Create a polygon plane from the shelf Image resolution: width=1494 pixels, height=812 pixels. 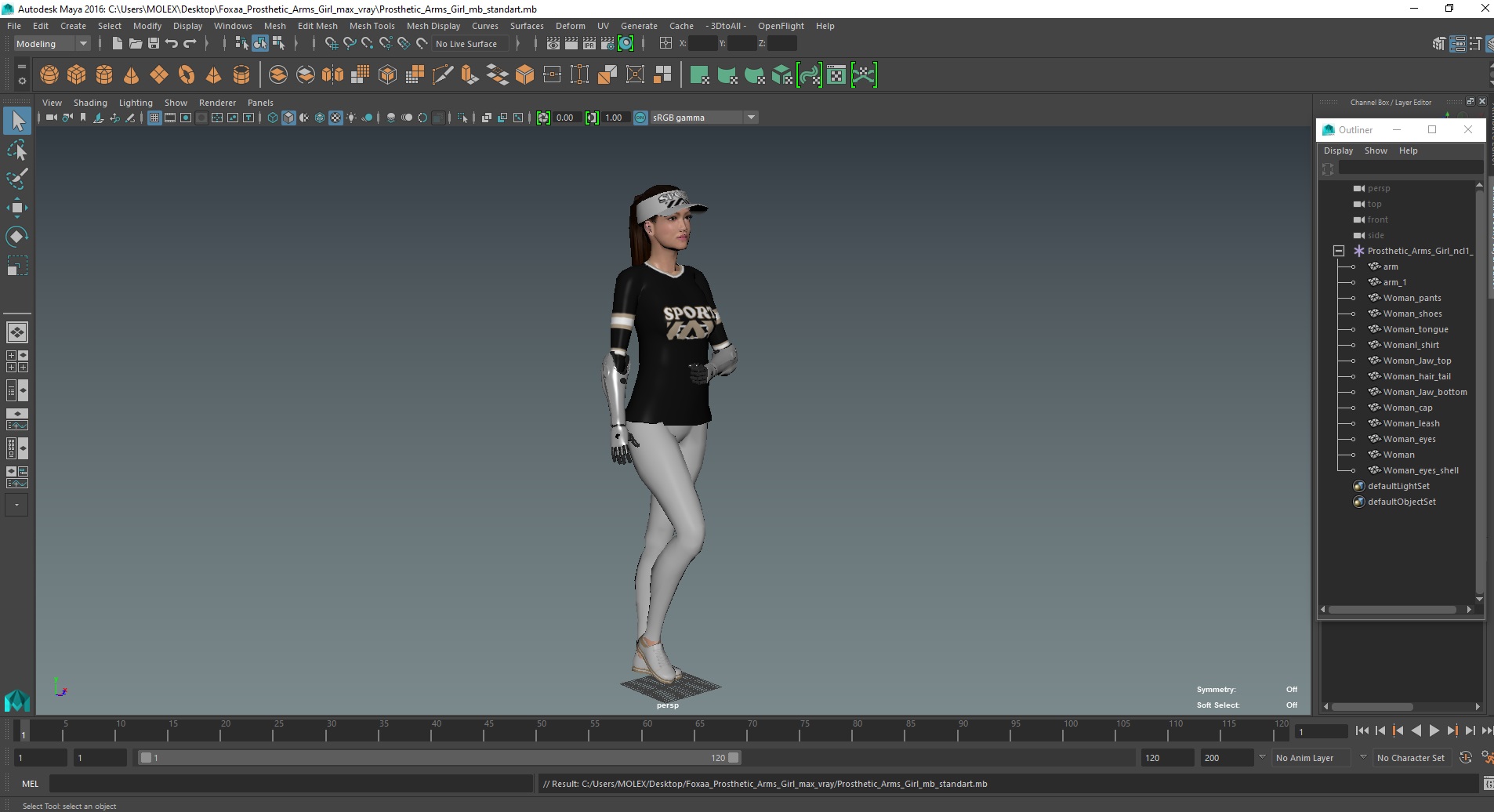click(x=158, y=74)
